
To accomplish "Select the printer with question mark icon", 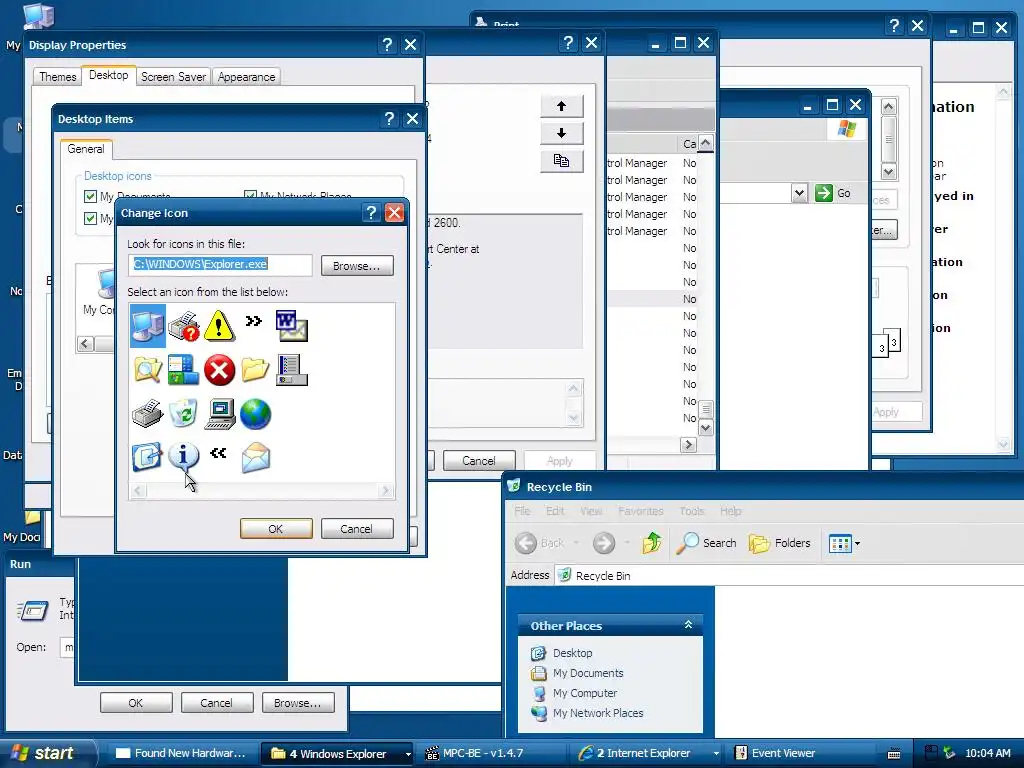I will click(x=184, y=326).
